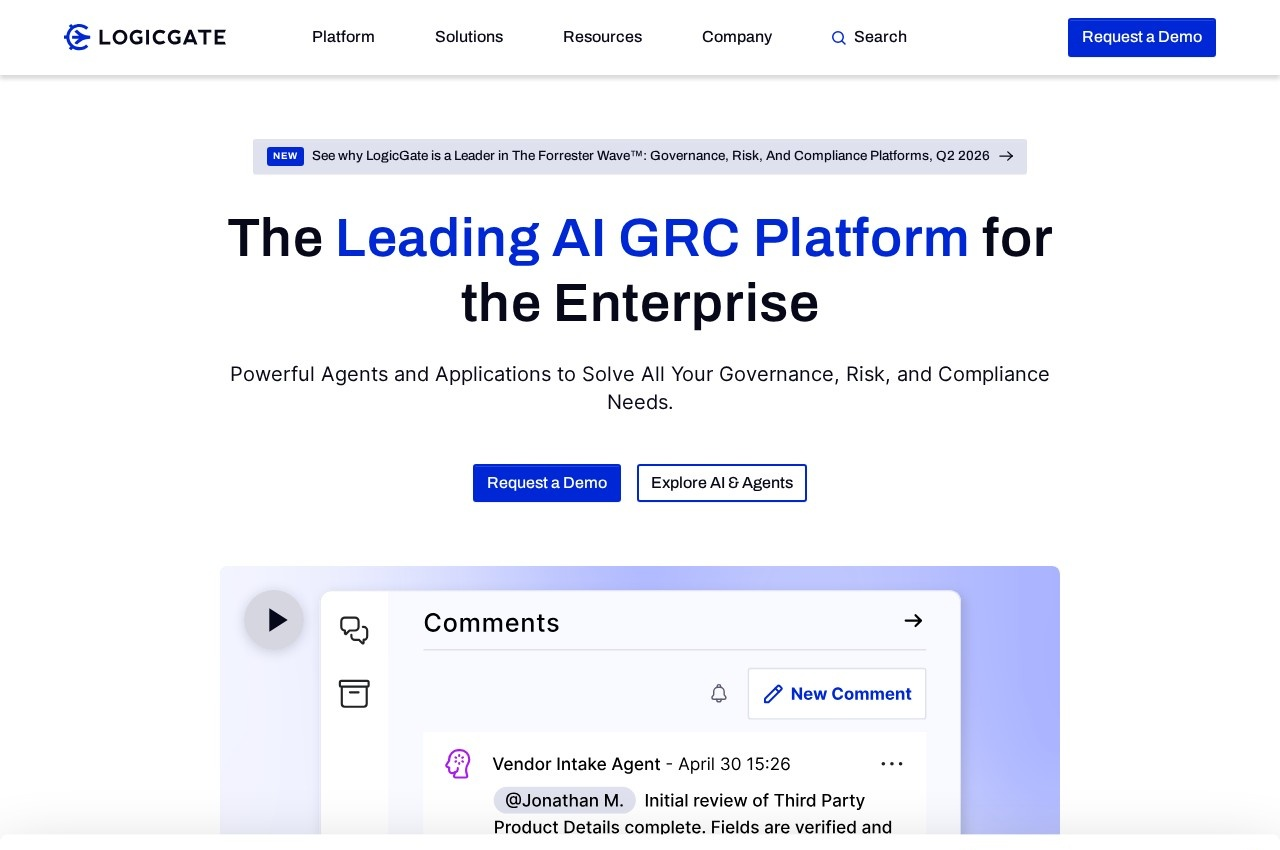This screenshot has width=1280, height=850.
Task: Click the hero Request a Demo button
Action: coord(547,483)
